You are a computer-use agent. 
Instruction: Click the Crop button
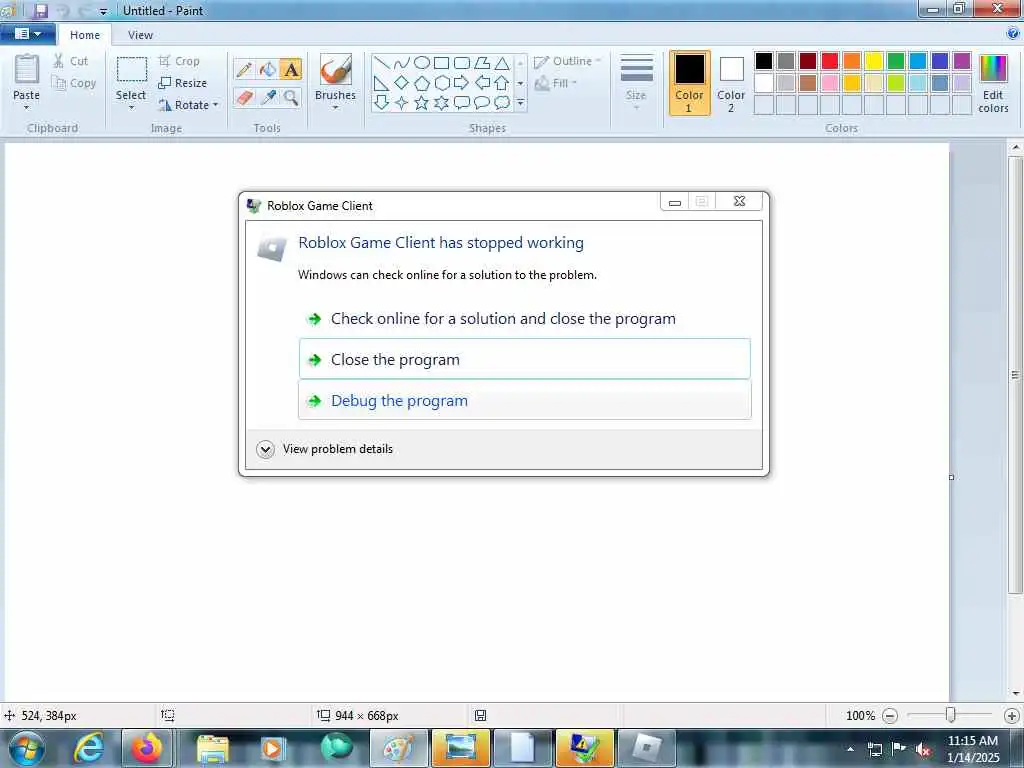[x=179, y=61]
